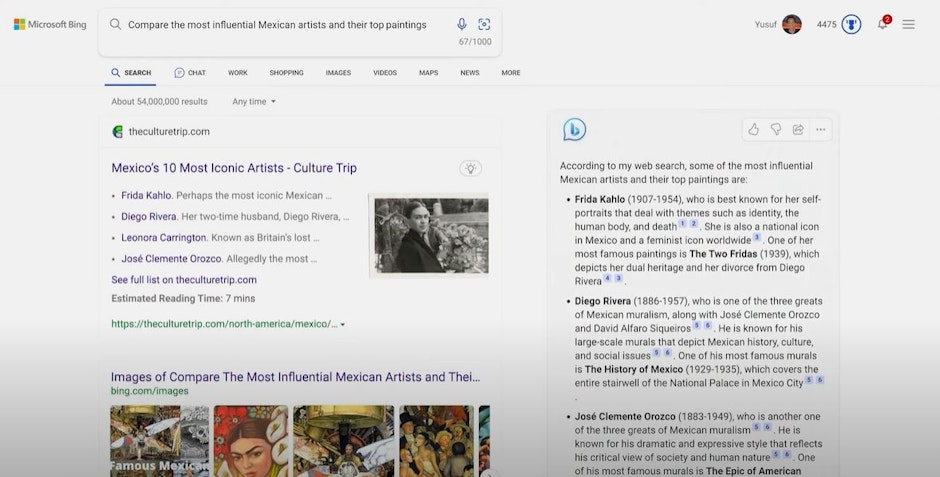Screen dimensions: 940x477
Task: Click into the search query field
Action: 277,25
